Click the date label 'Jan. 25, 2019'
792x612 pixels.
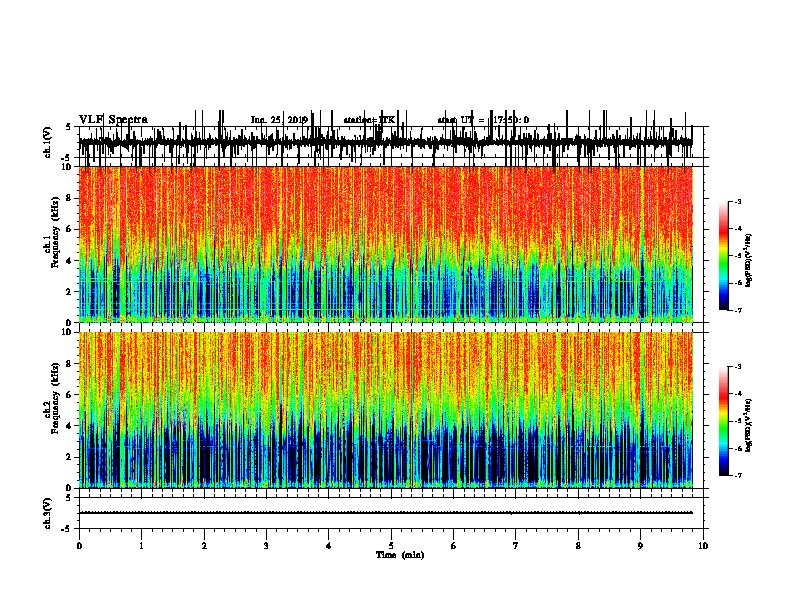pos(279,120)
